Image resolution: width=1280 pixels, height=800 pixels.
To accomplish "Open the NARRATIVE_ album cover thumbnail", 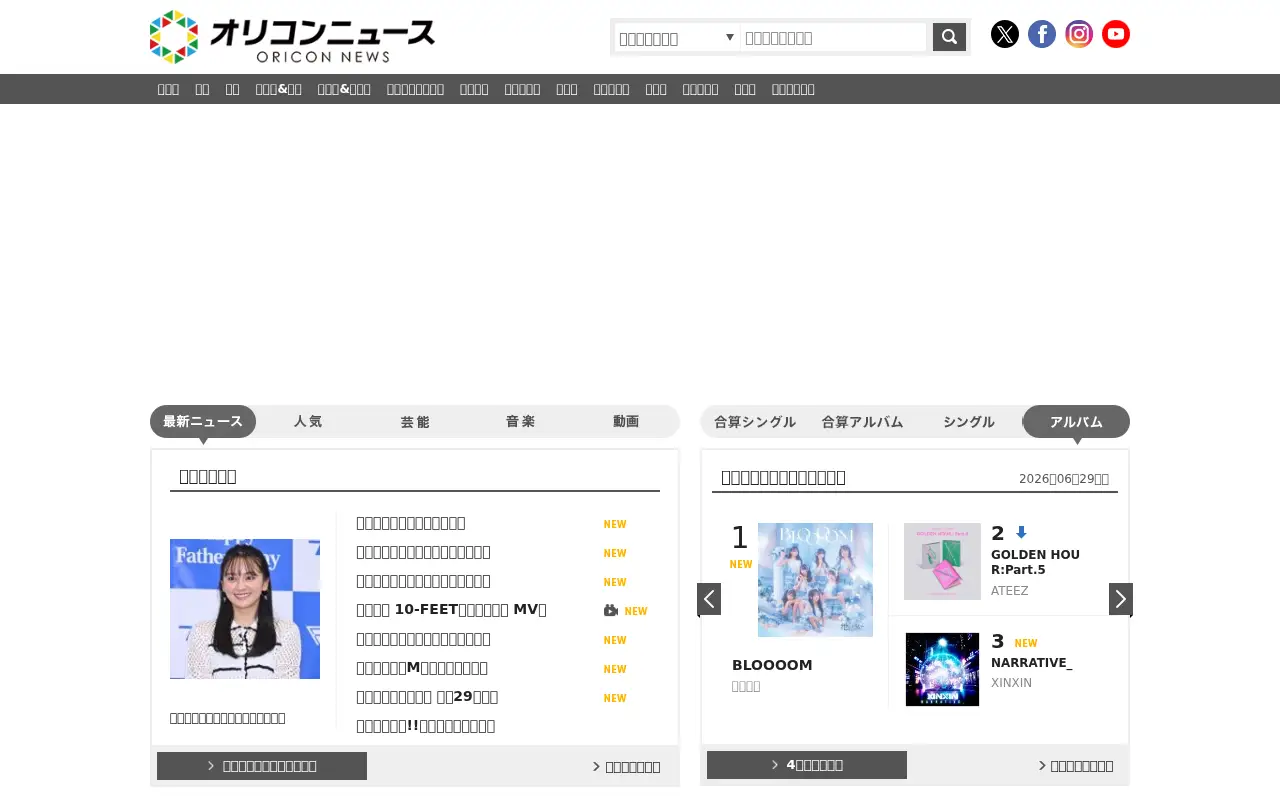I will point(942,669).
